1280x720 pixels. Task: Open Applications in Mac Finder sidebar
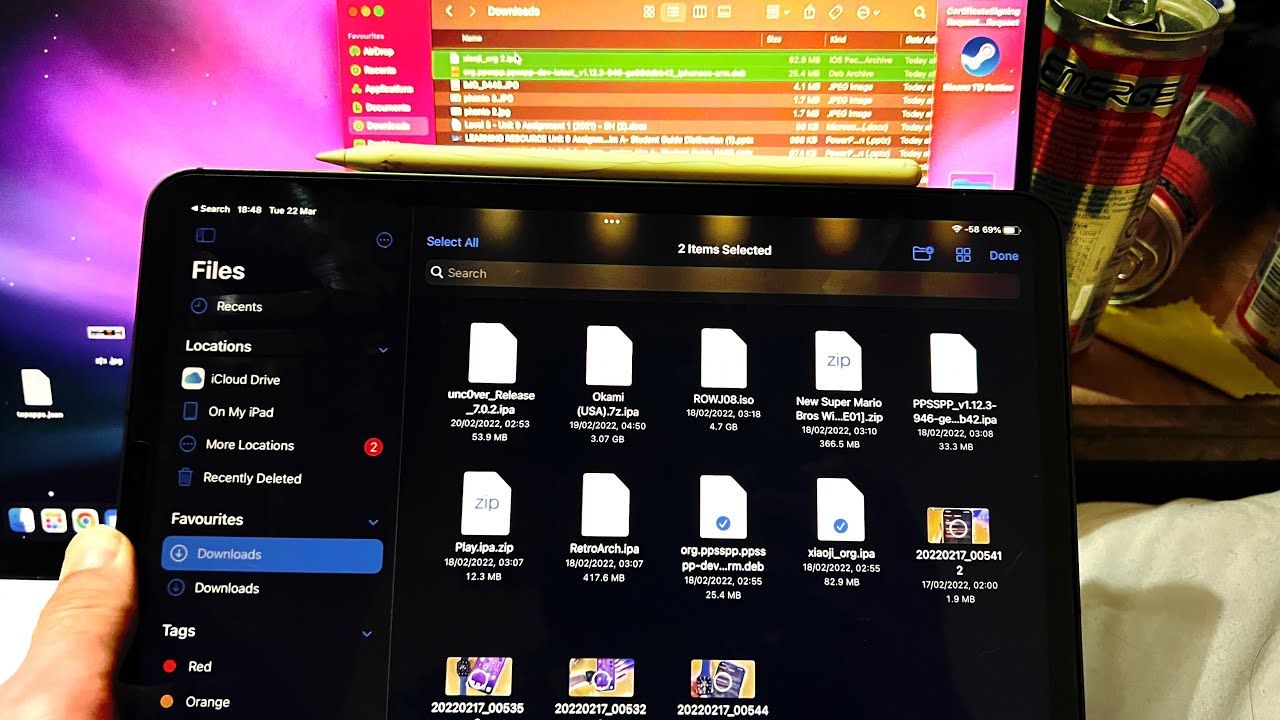point(382,88)
